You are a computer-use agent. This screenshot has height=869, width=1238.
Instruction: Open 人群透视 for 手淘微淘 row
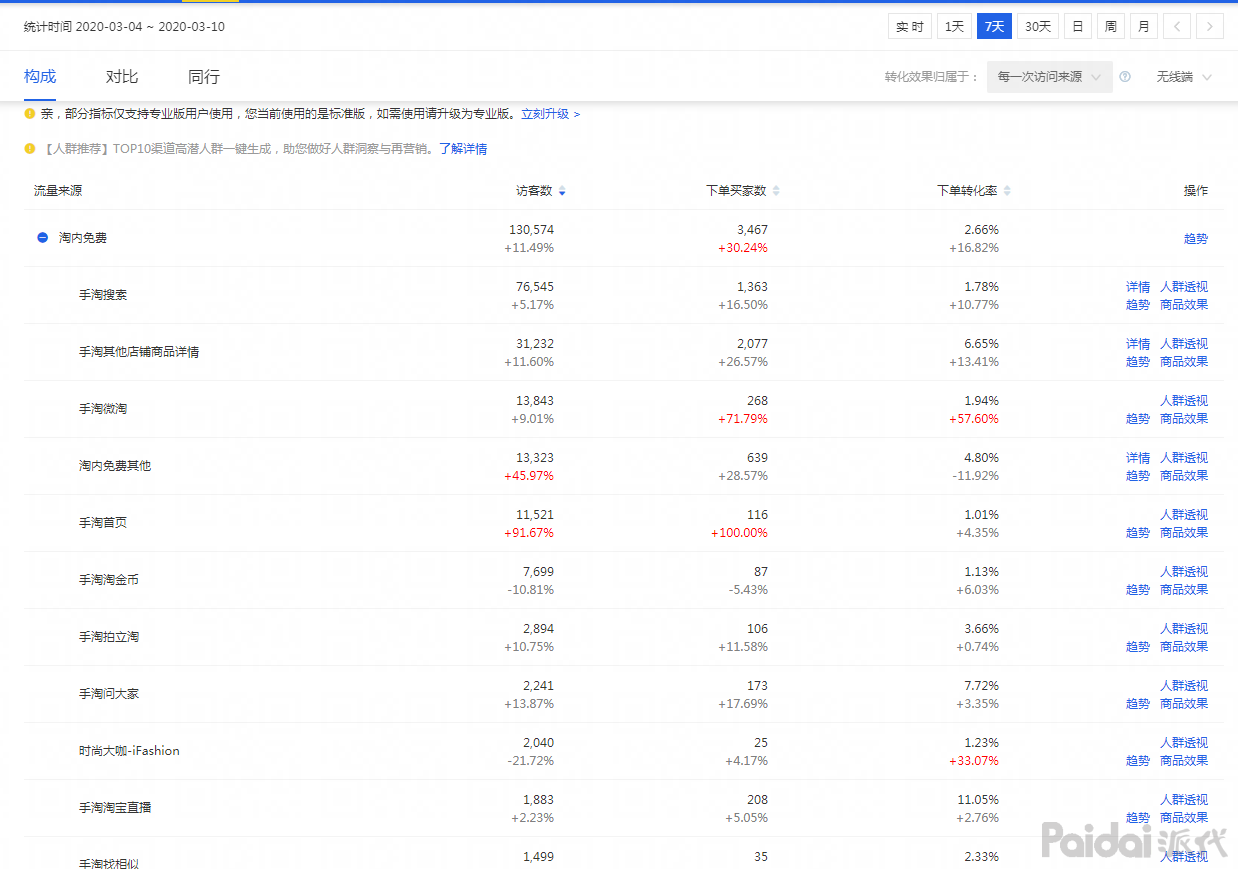(x=1184, y=401)
